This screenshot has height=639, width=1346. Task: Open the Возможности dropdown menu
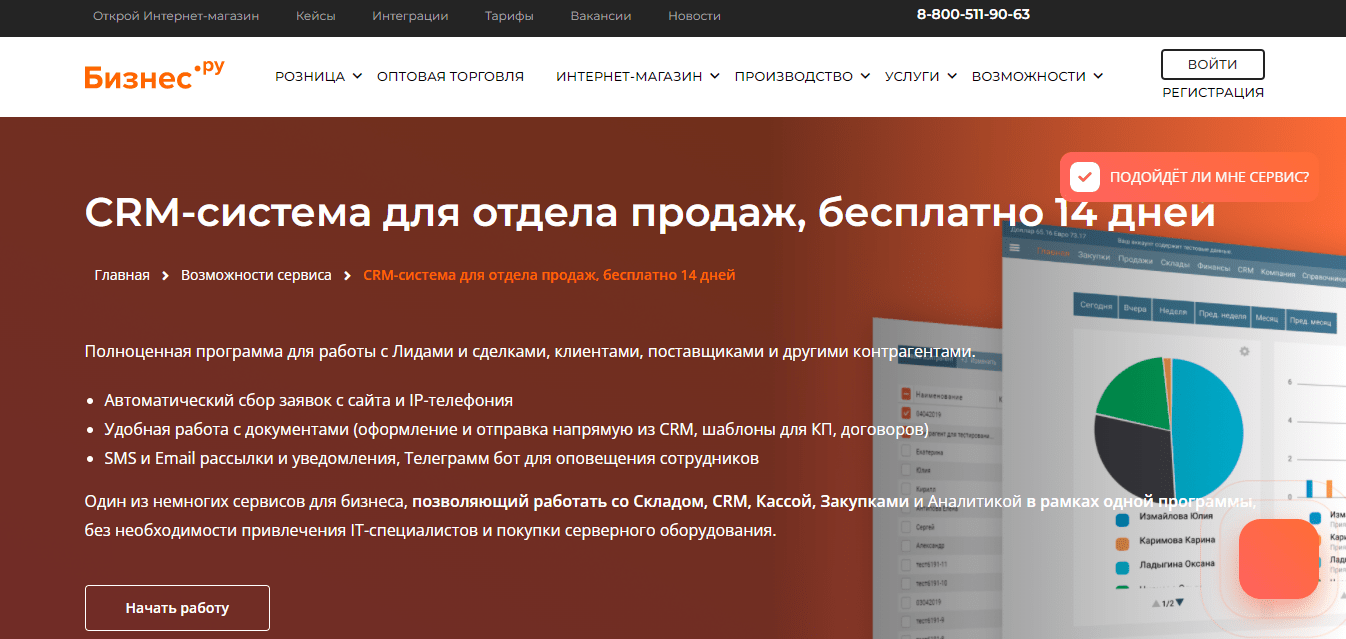1037,76
